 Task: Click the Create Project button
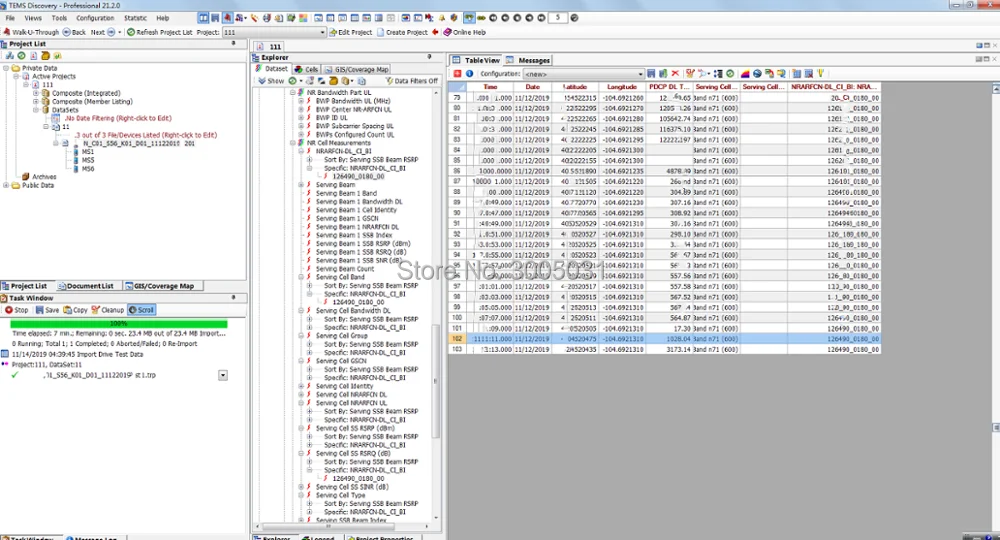[402, 32]
